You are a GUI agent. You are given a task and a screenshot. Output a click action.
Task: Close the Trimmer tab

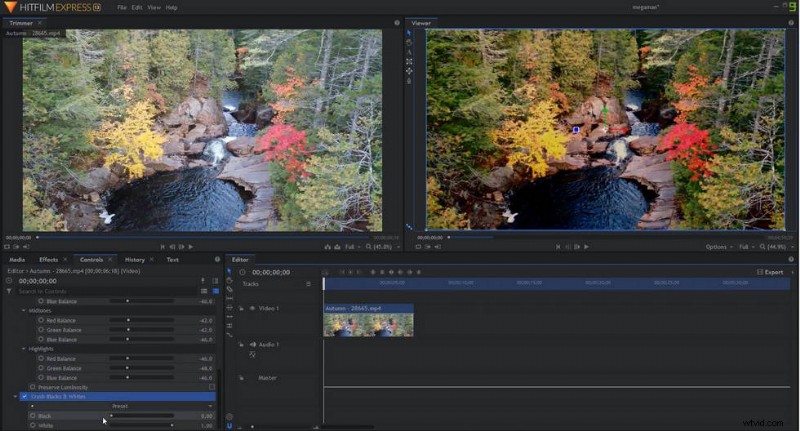click(x=40, y=23)
